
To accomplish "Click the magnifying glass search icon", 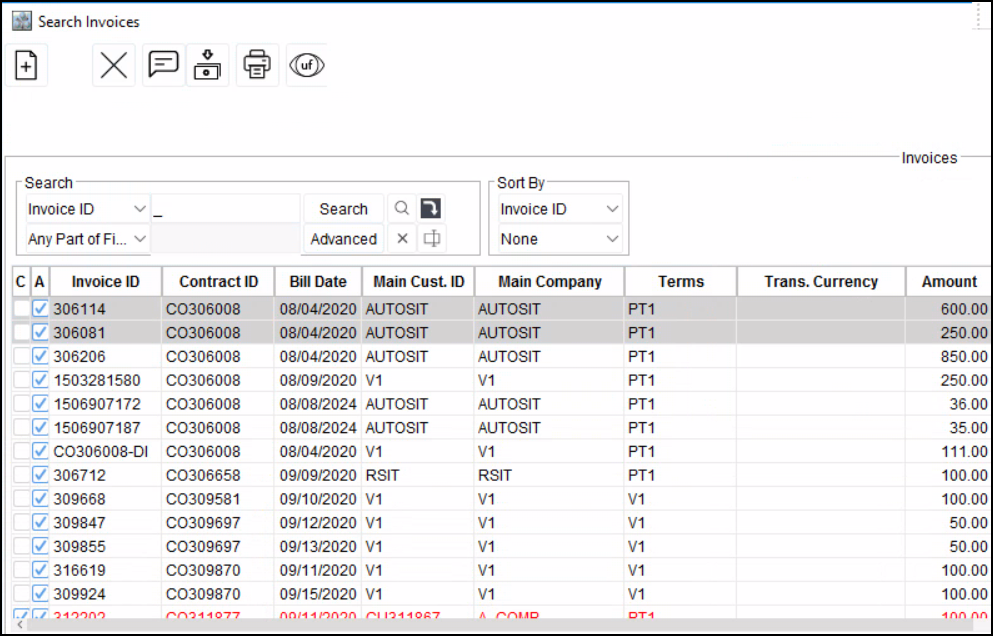I will click(x=401, y=209).
